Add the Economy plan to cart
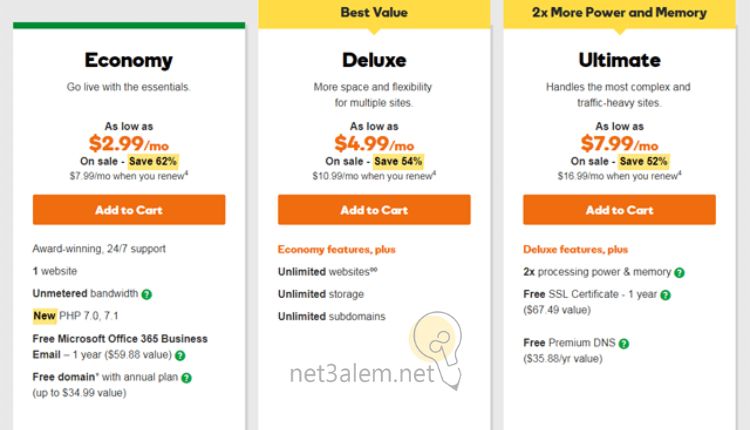The height and width of the screenshot is (430, 750). pos(129,210)
